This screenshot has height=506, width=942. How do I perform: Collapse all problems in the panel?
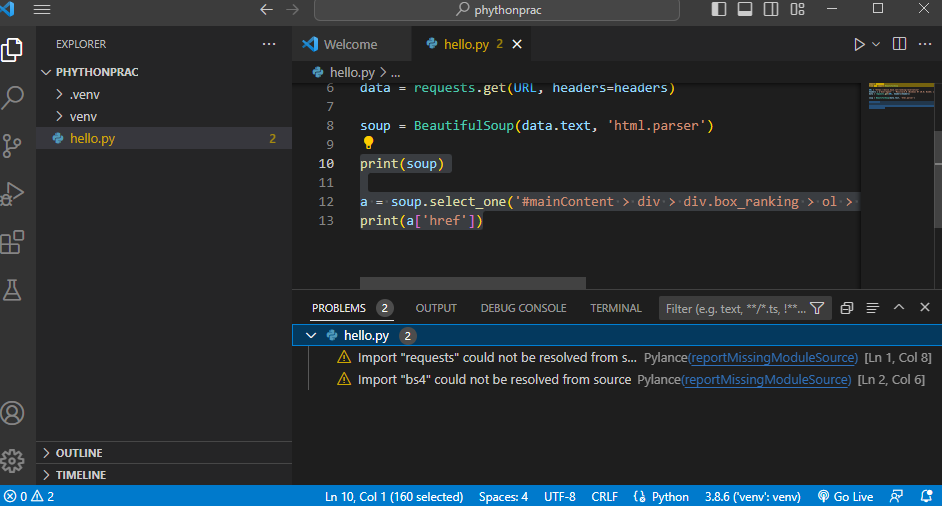tap(846, 308)
